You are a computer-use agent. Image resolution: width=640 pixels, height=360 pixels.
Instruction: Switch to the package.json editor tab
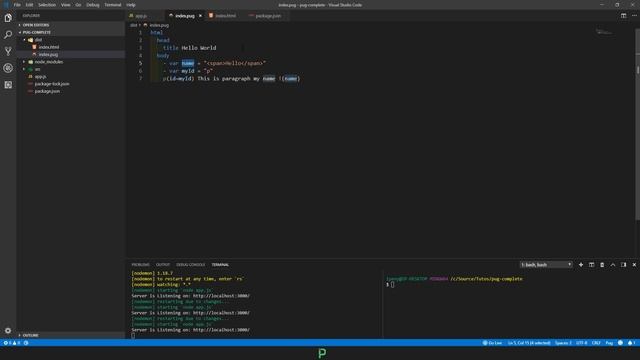point(268,16)
